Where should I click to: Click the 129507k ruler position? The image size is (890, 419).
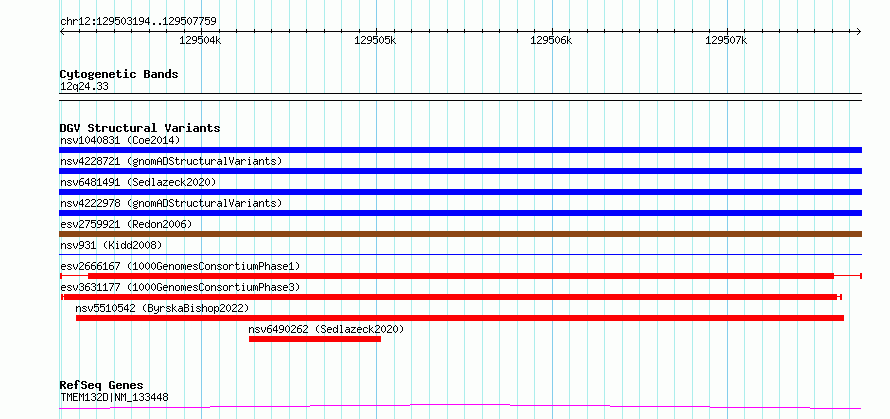[726, 40]
